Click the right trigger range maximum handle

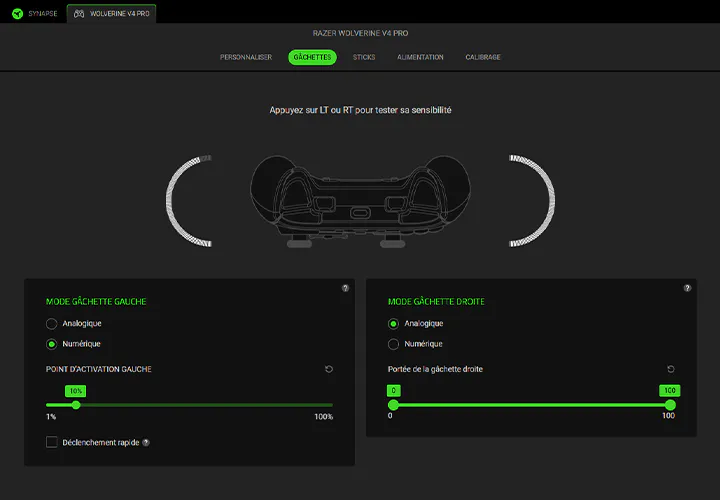click(x=670, y=405)
